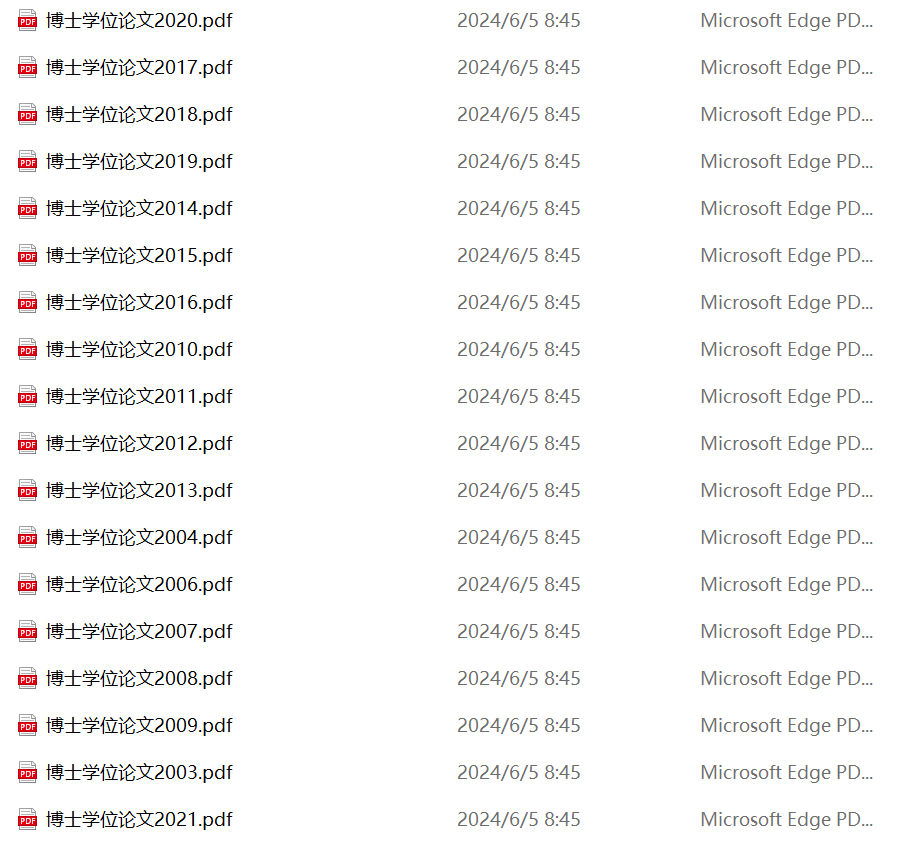Click the PDF icon for 博士学位论文2014.pdf
The height and width of the screenshot is (841, 904).
click(27, 209)
